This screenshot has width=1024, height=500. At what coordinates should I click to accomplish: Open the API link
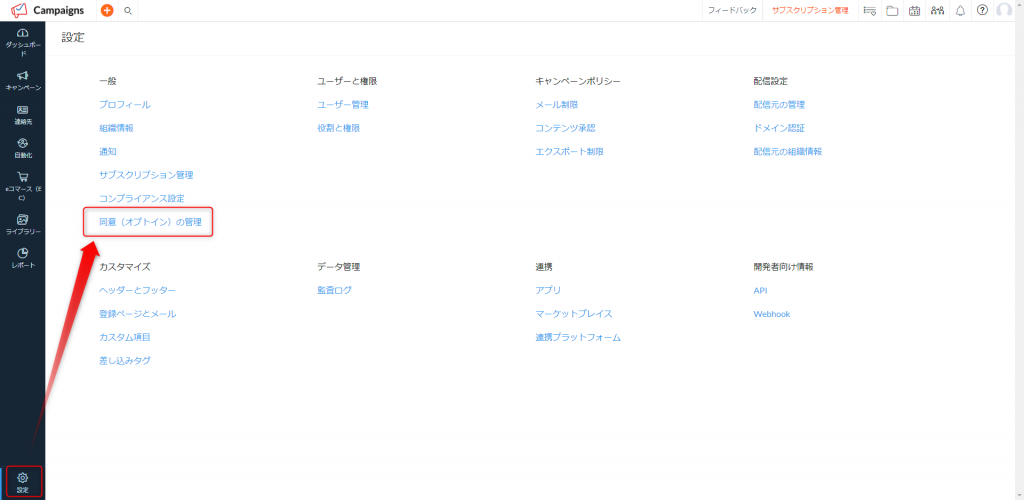(760, 290)
